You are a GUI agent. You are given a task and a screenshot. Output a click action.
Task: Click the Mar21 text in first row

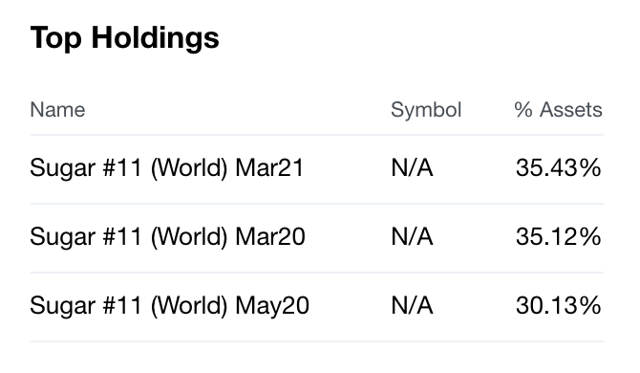(x=270, y=168)
